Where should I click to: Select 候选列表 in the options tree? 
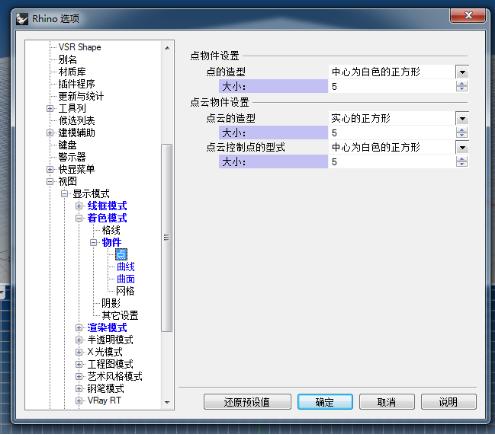pos(77,120)
